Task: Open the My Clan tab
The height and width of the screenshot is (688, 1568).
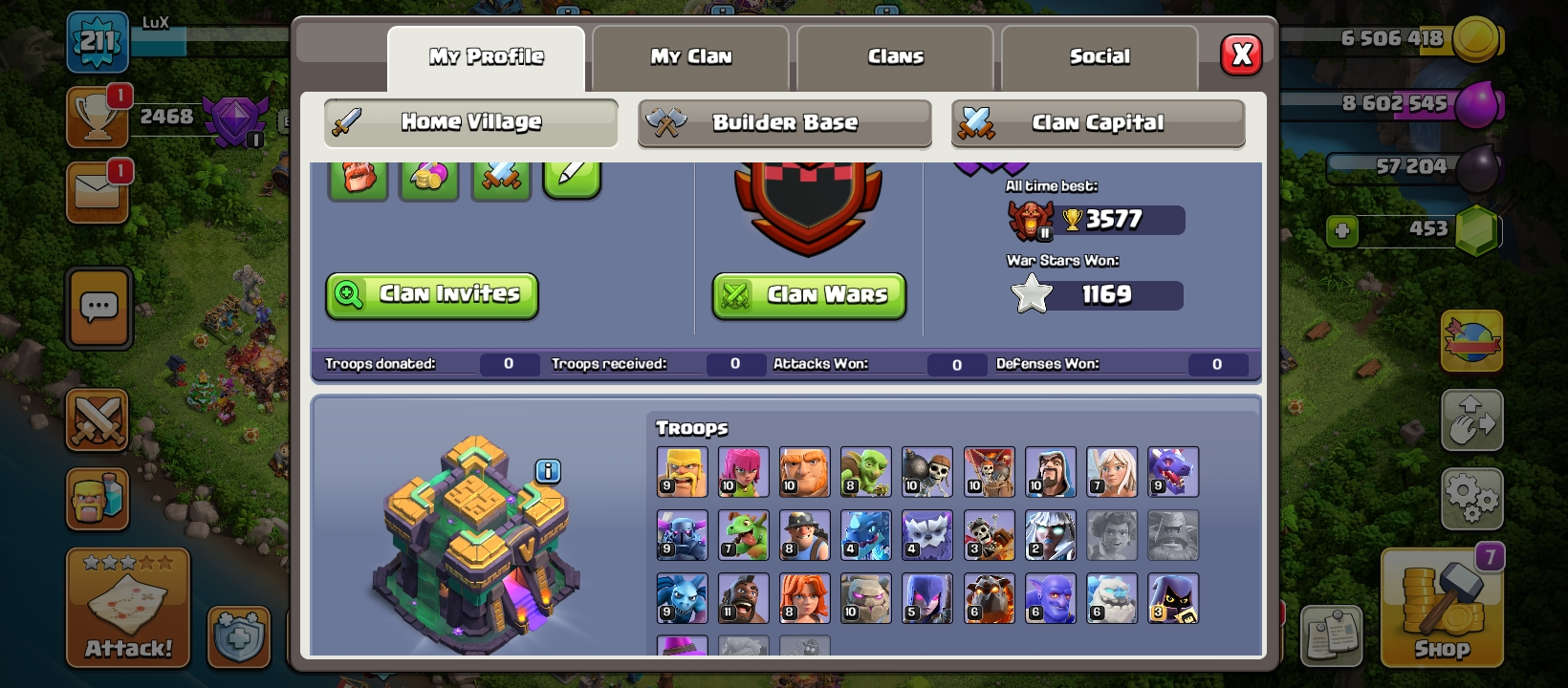Action: click(x=690, y=57)
